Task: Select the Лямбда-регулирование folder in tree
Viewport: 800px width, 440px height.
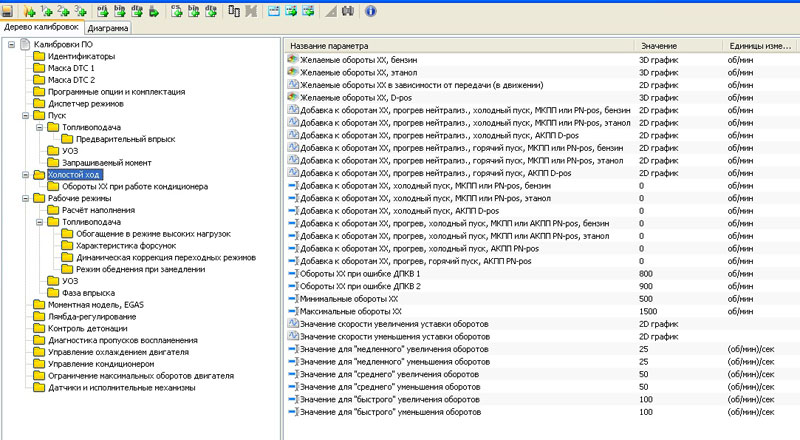Action: pyautogui.click(x=91, y=316)
